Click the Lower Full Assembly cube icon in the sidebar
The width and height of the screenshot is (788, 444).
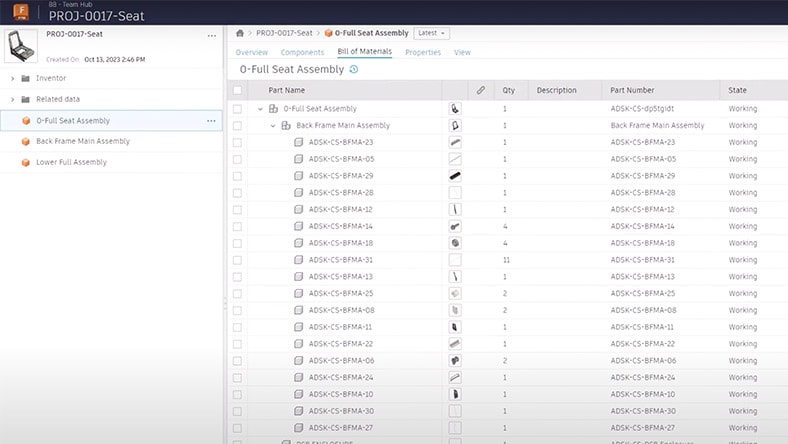pyautogui.click(x=26, y=162)
